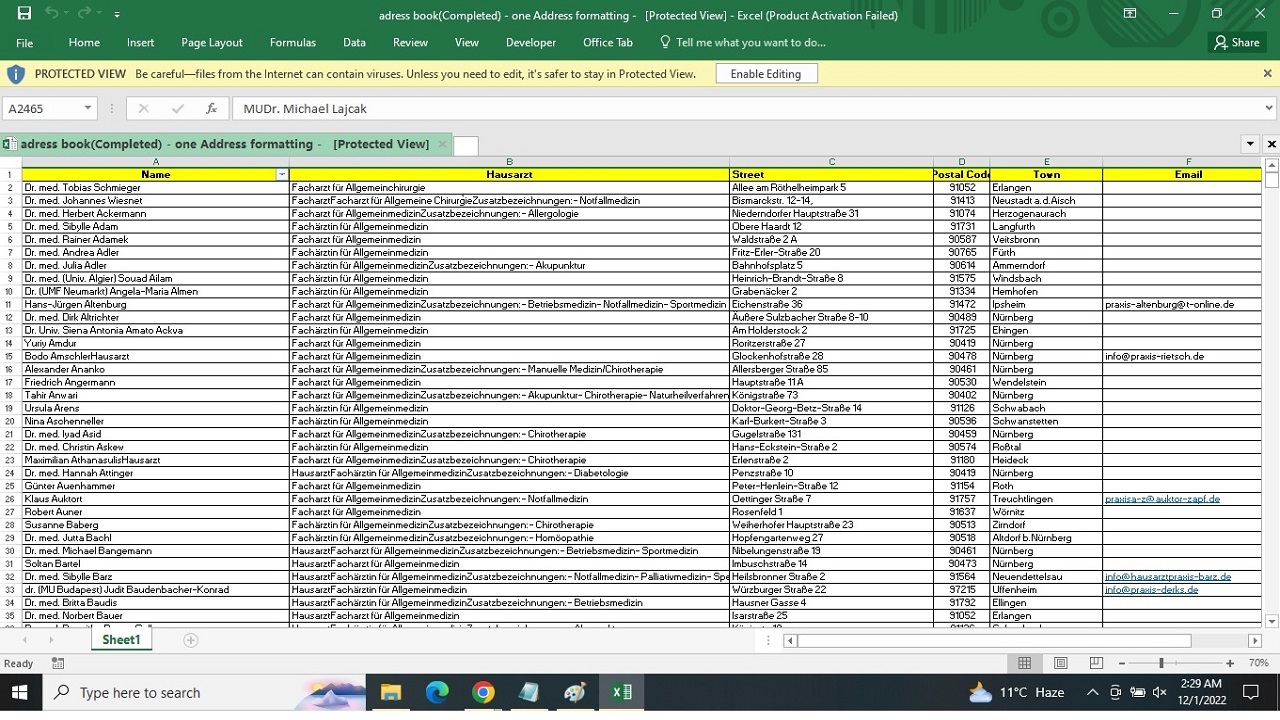Viewport: 1280px width, 720px height.
Task: Expand the formula bar
Action: 1269,108
